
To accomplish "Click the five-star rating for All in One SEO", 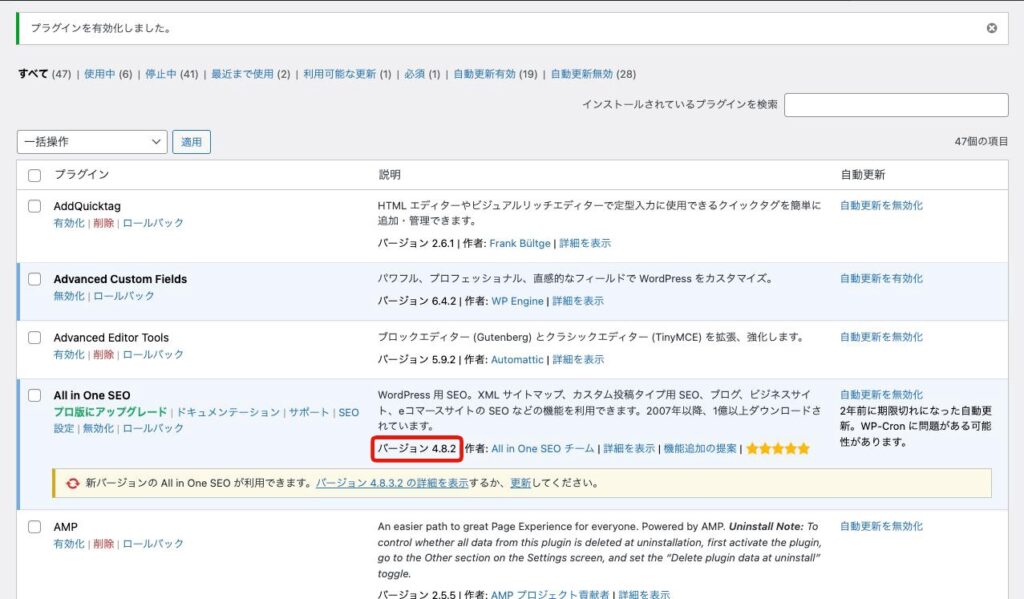I will point(777,449).
